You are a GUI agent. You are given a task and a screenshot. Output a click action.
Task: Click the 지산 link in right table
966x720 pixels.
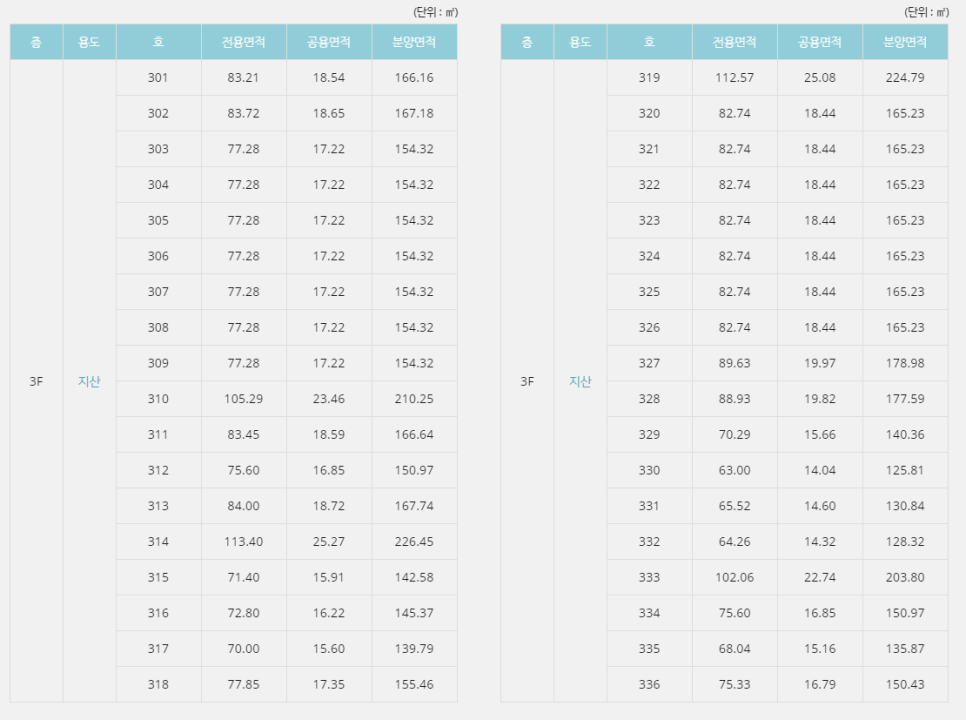coord(580,381)
